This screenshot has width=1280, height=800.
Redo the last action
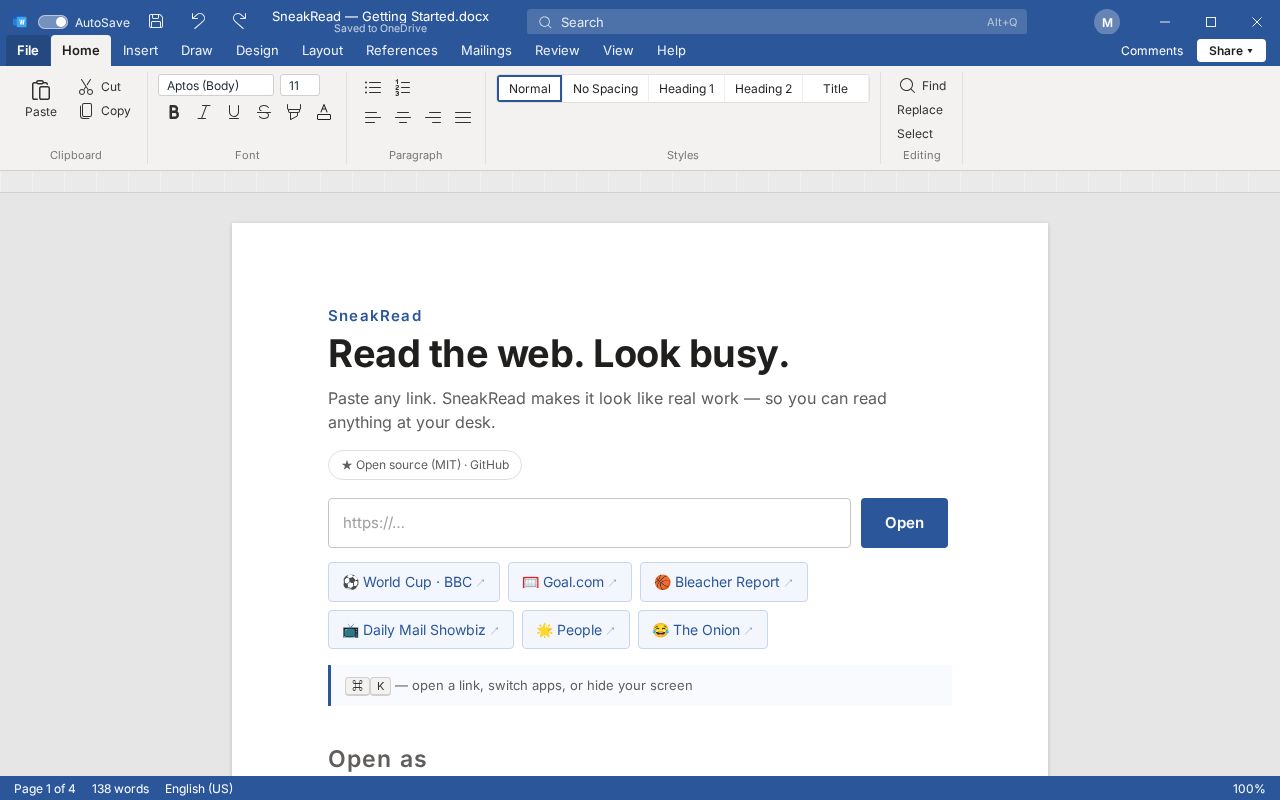[x=239, y=21]
